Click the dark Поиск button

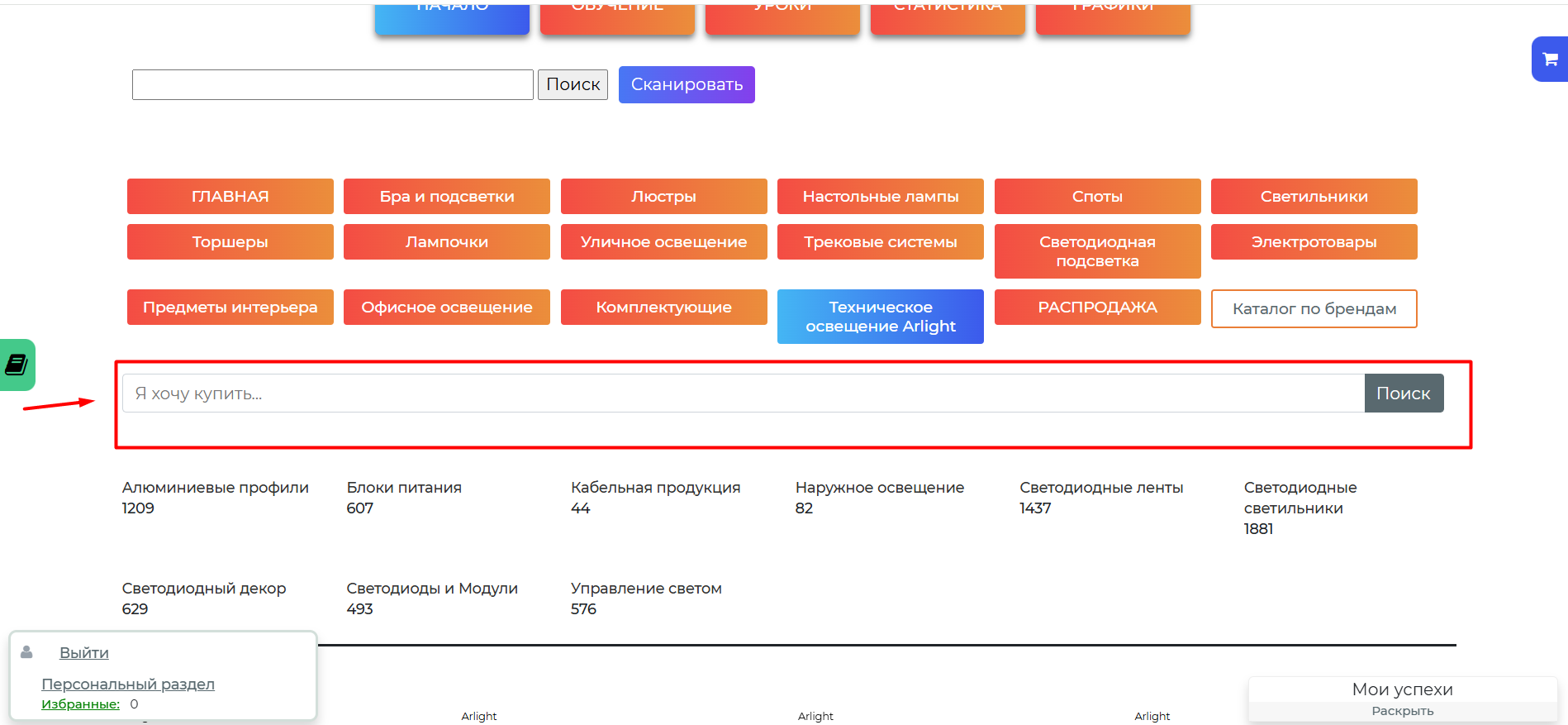pos(1403,394)
